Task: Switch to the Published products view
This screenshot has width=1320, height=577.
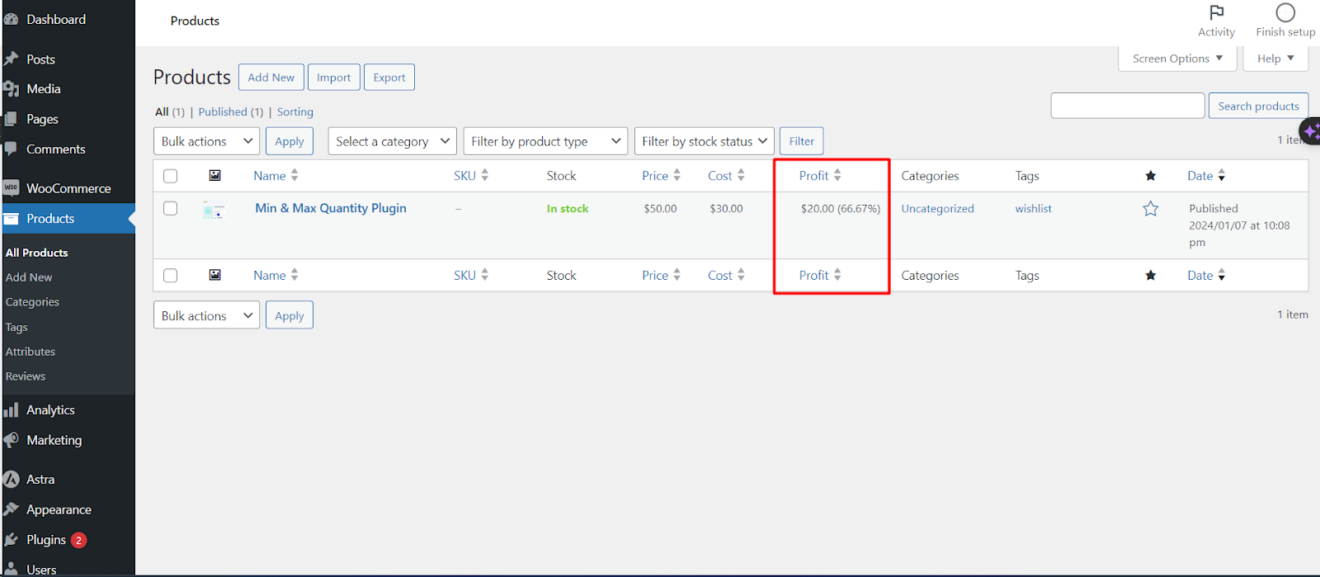Action: [x=220, y=111]
